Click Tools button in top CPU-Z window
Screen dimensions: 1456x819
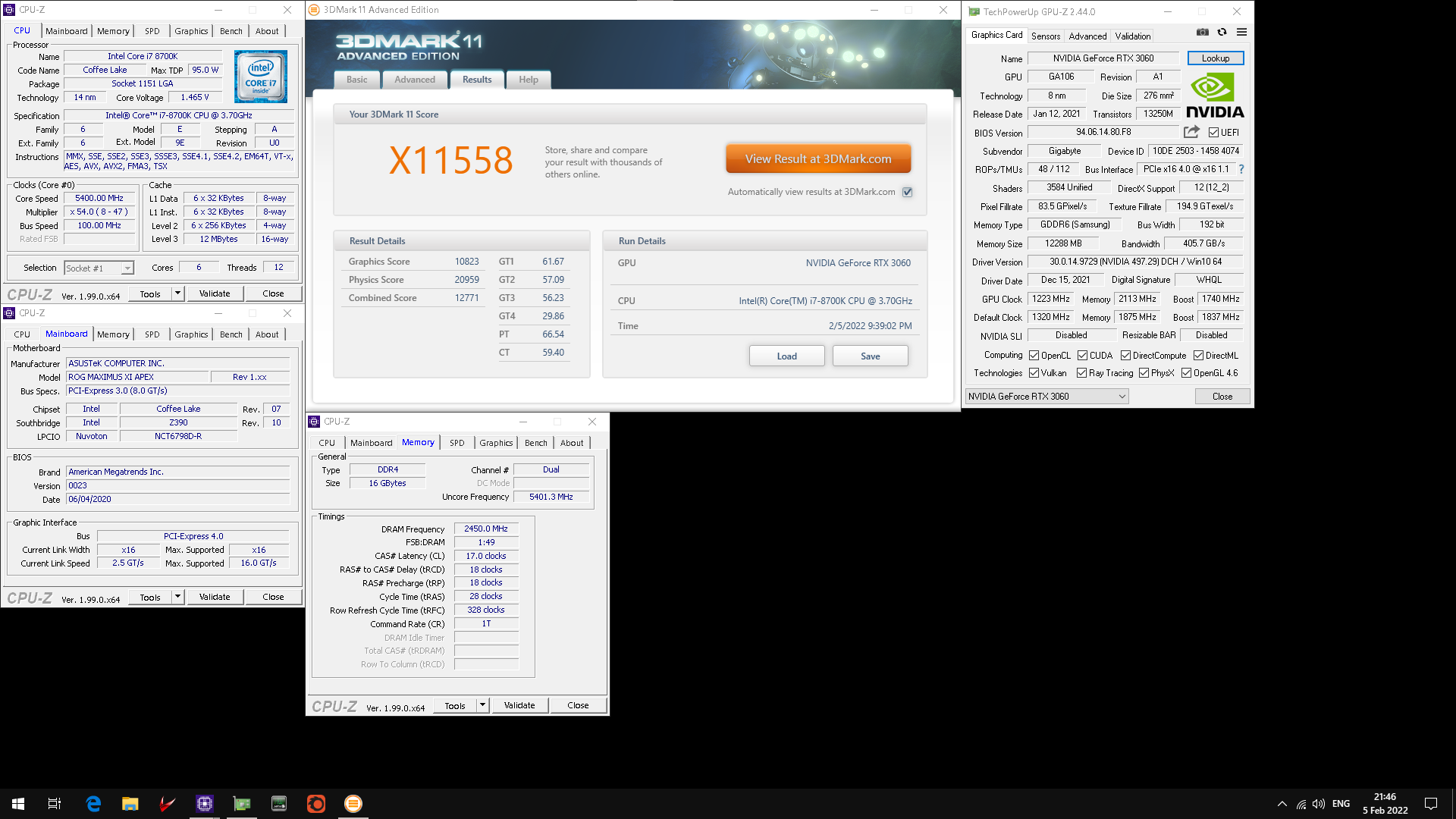pos(150,293)
